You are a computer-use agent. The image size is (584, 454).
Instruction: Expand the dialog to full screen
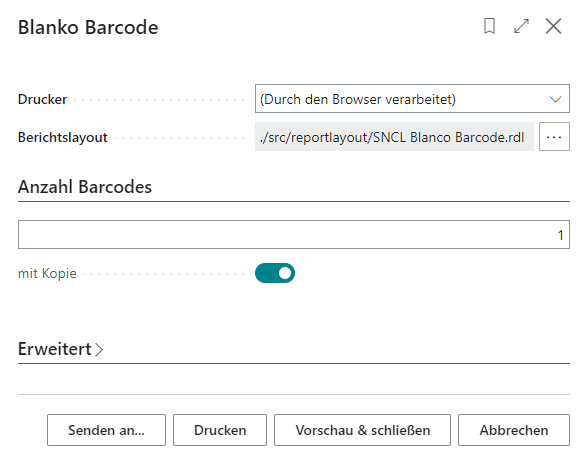tap(521, 26)
